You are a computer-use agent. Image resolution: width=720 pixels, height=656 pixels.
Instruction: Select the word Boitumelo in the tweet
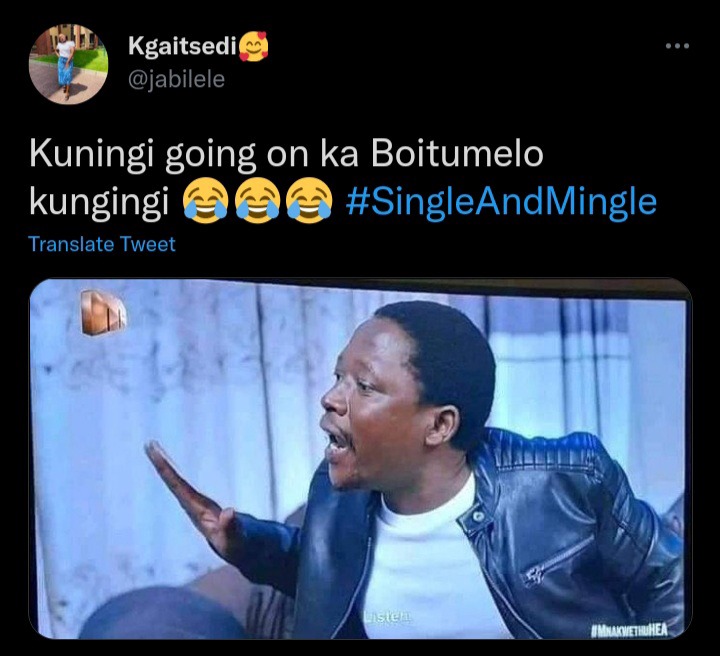coord(457,154)
